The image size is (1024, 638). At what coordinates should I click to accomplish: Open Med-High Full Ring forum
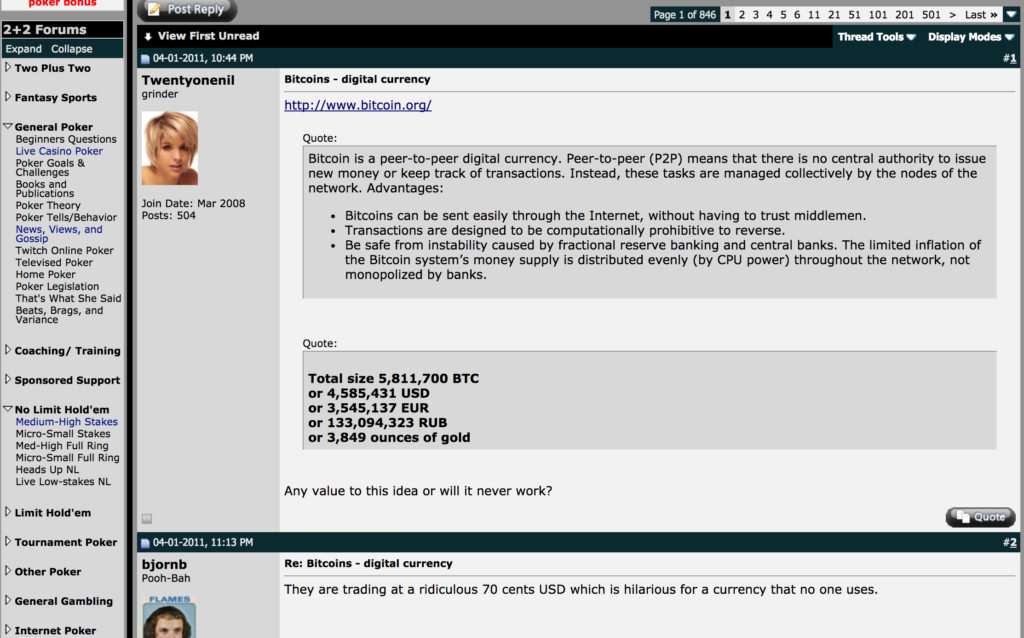click(62, 445)
